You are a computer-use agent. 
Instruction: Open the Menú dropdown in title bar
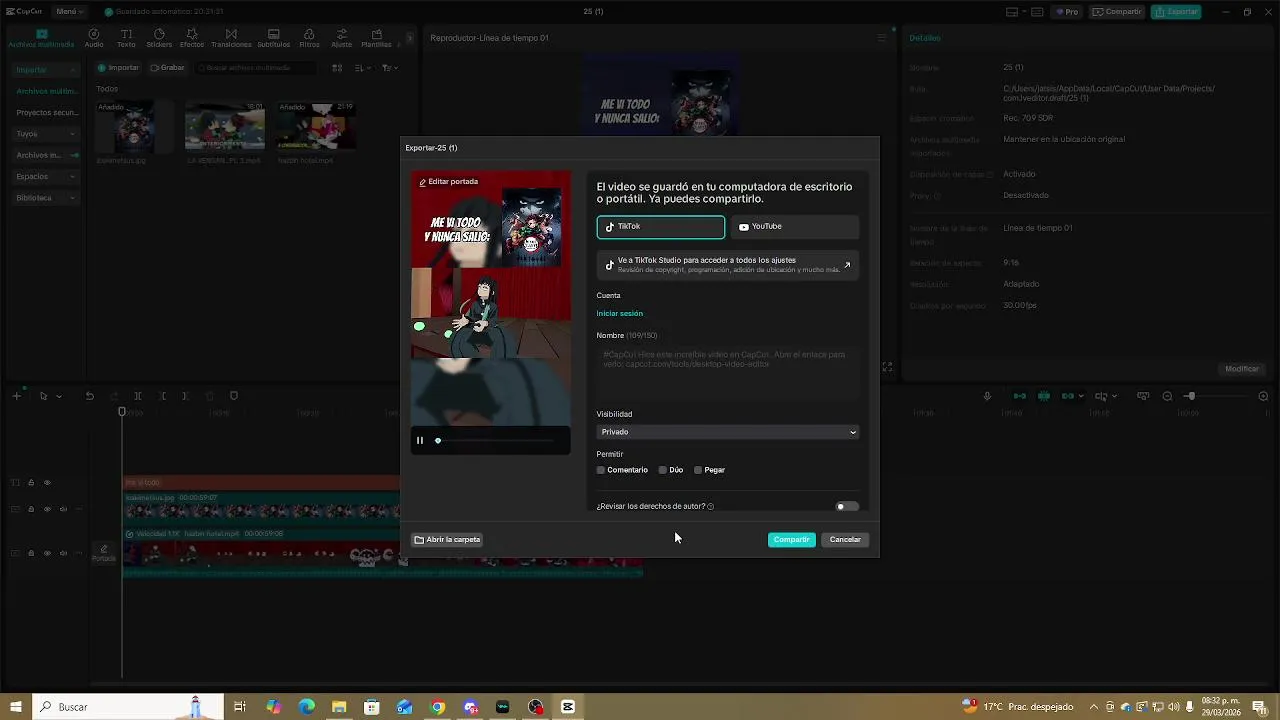69,12
